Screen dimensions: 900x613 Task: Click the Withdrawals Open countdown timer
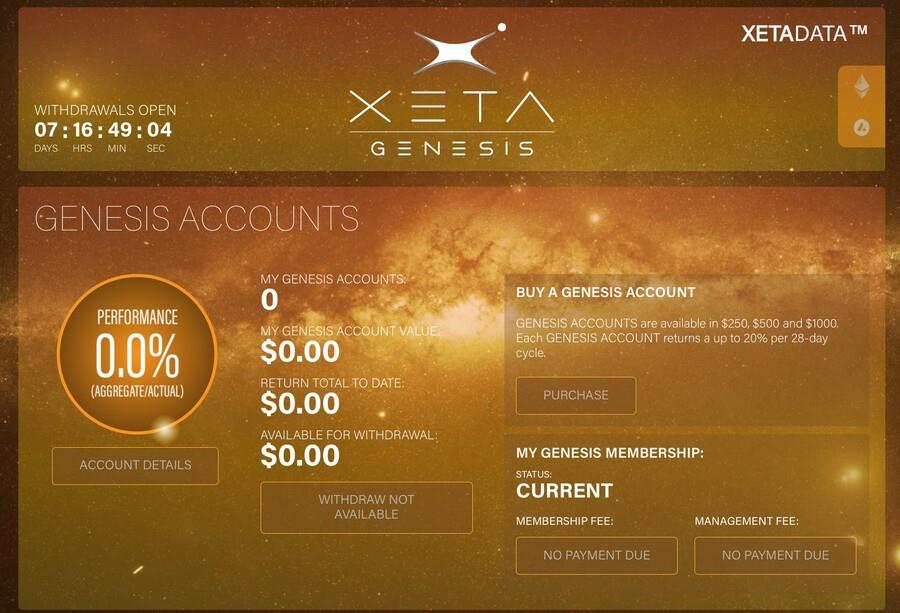point(103,130)
